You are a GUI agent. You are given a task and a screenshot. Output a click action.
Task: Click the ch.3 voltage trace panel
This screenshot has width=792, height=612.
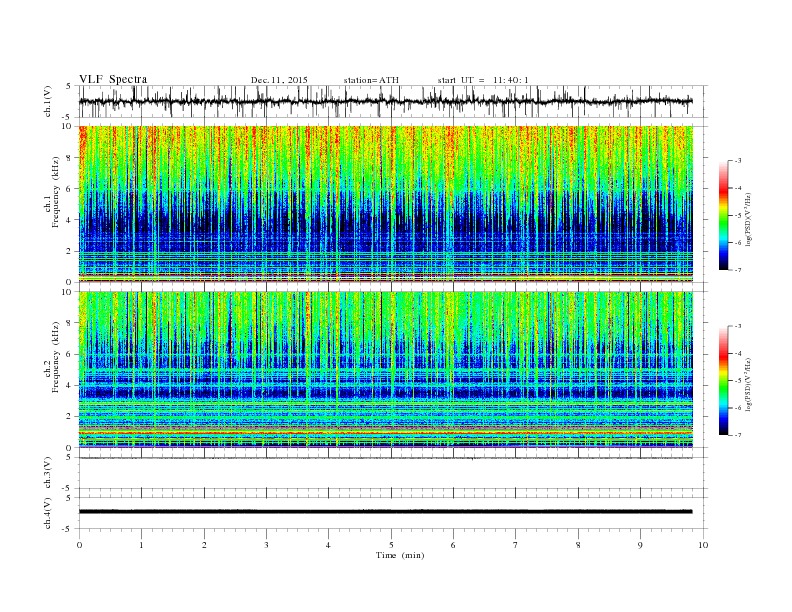click(x=393, y=473)
